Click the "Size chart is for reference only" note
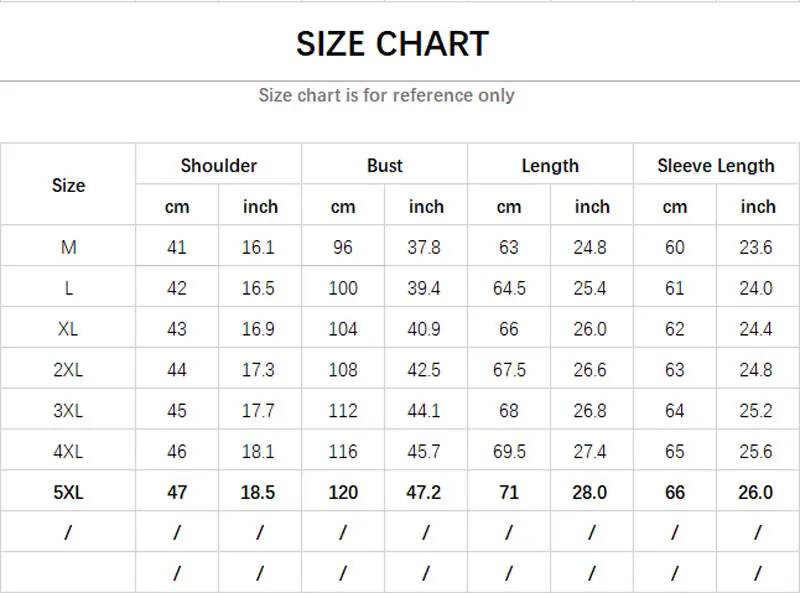Screen dimensions: 800x593 pos(386,95)
